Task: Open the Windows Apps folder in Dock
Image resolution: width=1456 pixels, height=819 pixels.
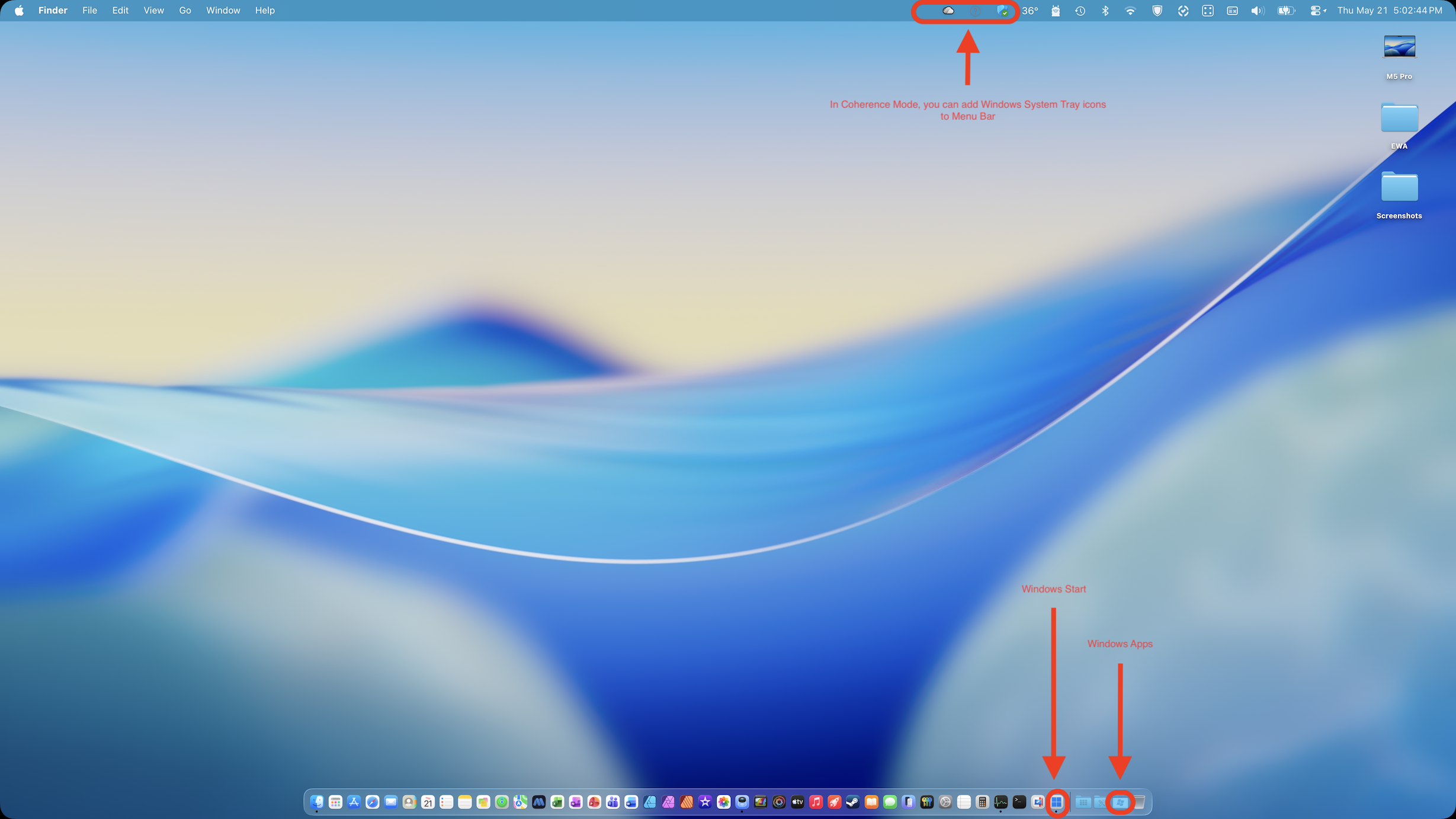Action: coord(1120,802)
